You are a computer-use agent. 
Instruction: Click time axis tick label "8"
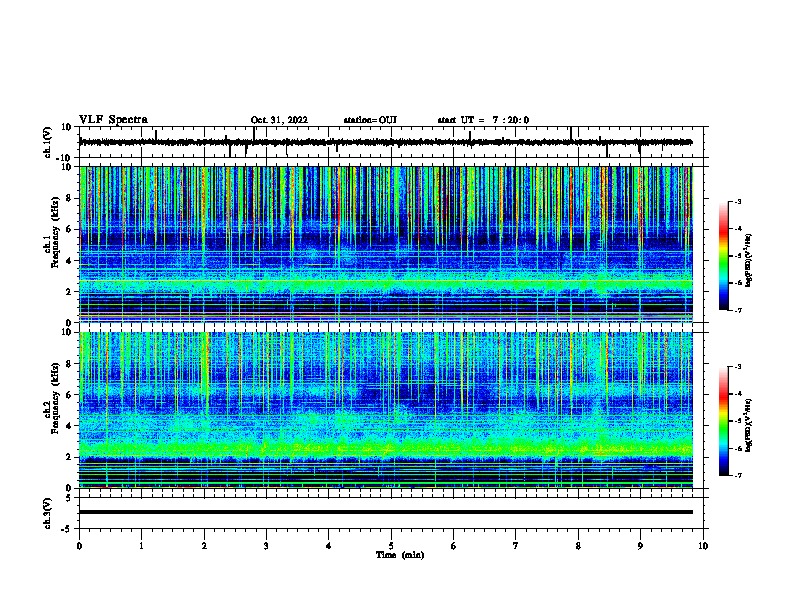[x=578, y=546]
